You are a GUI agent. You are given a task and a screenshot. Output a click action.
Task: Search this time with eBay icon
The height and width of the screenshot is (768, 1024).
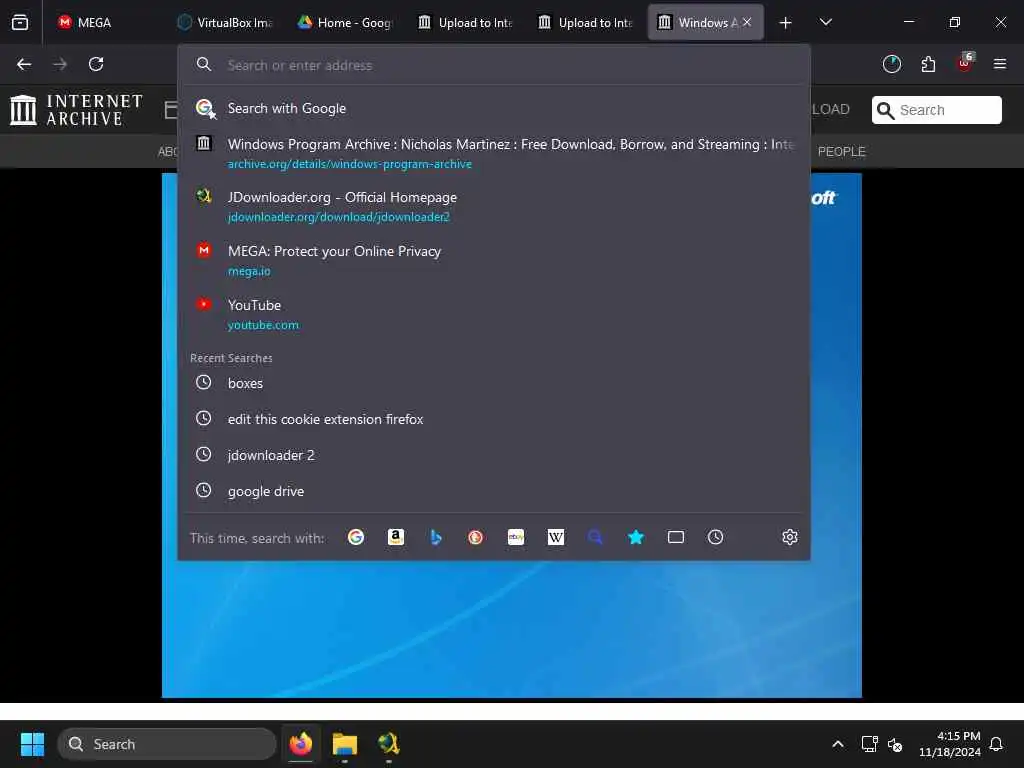(x=516, y=537)
